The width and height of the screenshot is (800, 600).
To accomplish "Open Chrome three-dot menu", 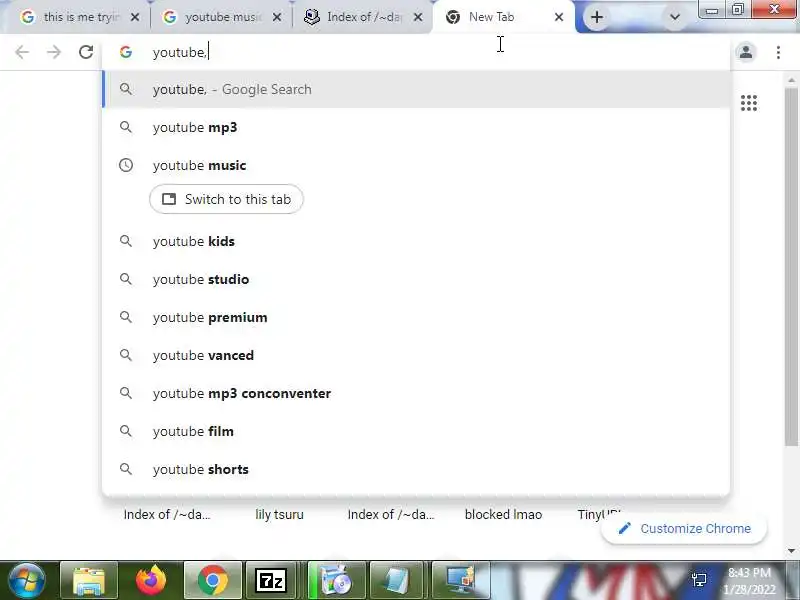I will tap(778, 52).
